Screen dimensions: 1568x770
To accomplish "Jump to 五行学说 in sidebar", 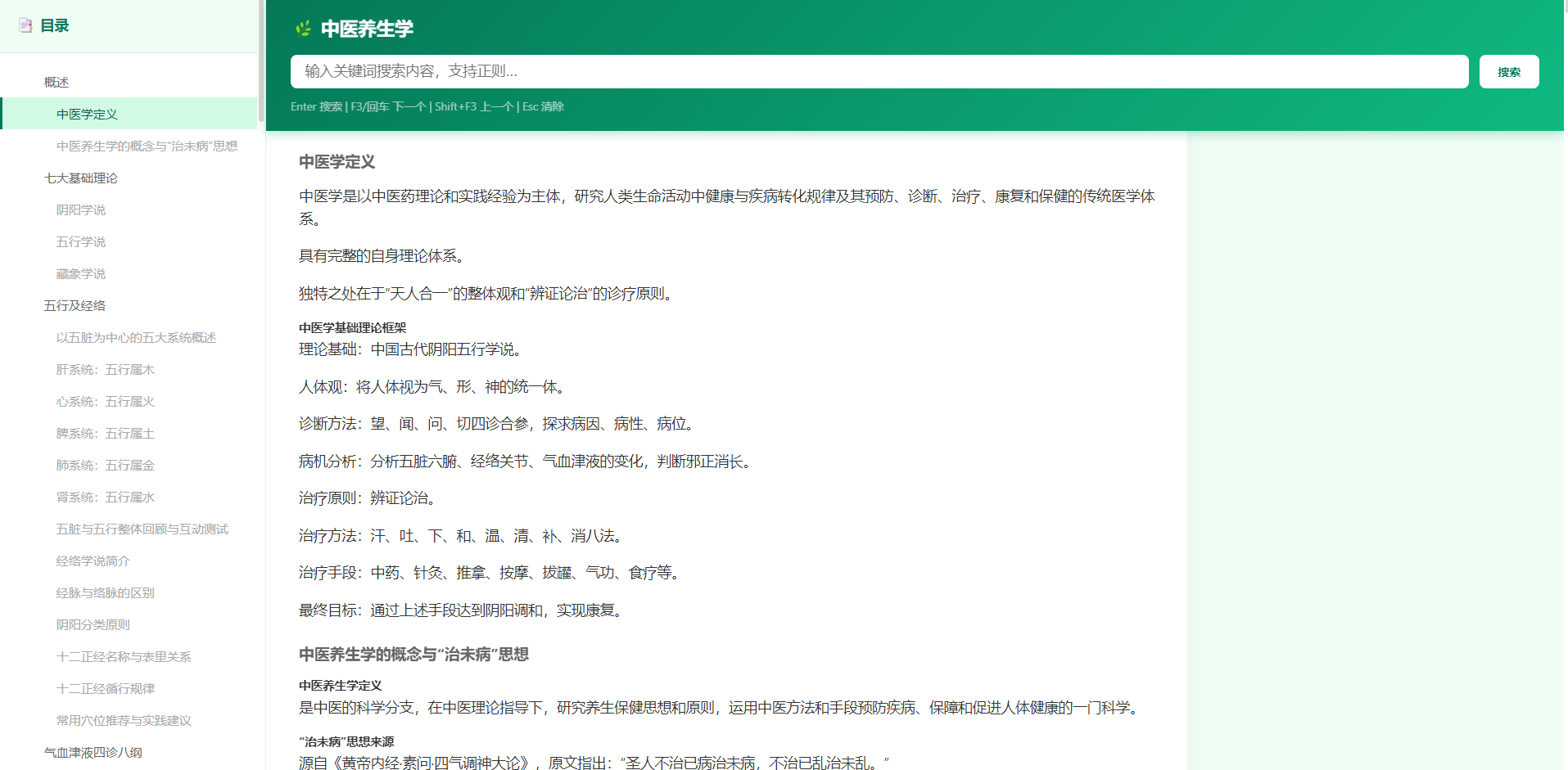I will 80,241.
